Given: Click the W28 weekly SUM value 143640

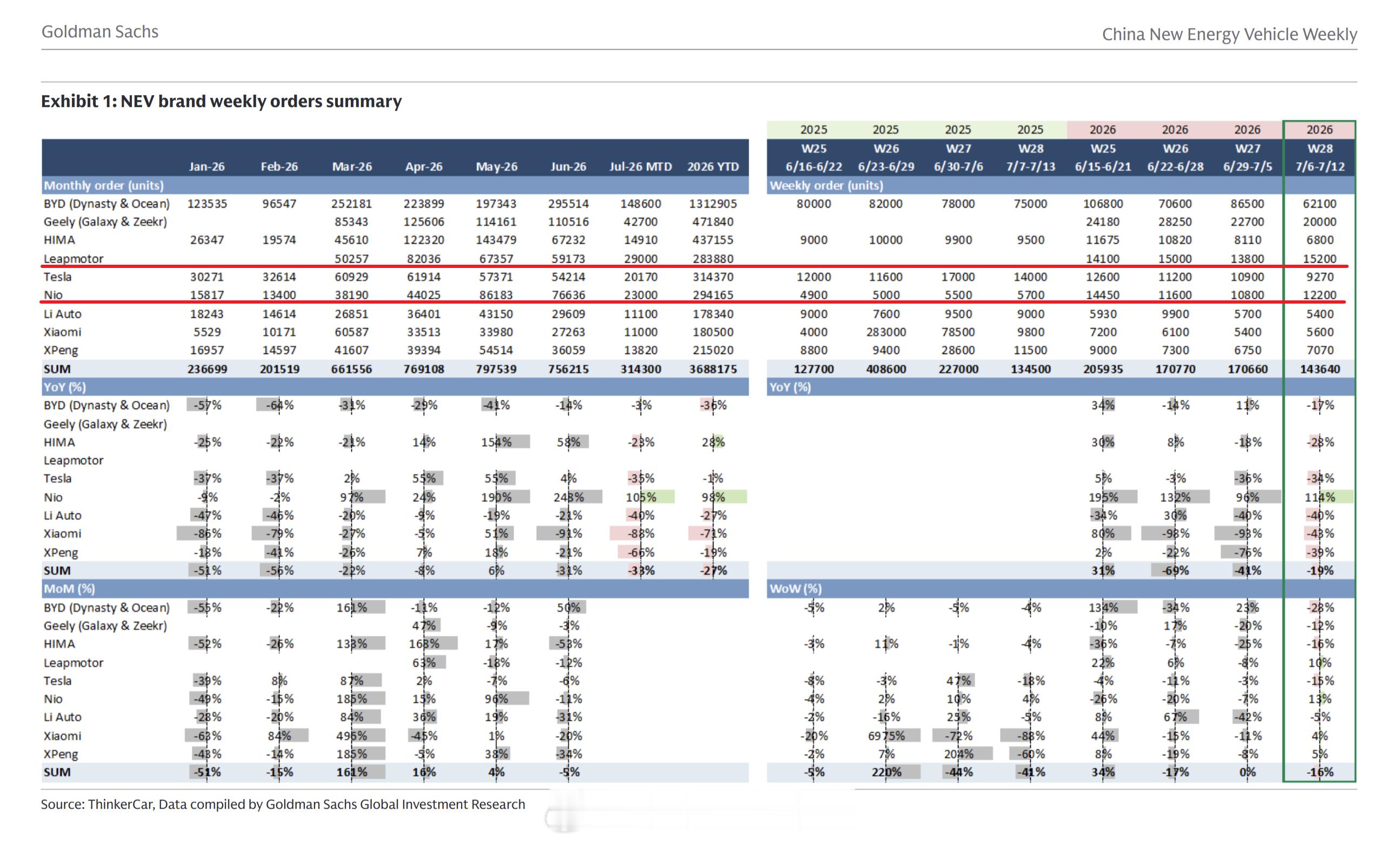Looking at the screenshot, I should point(1319,368).
